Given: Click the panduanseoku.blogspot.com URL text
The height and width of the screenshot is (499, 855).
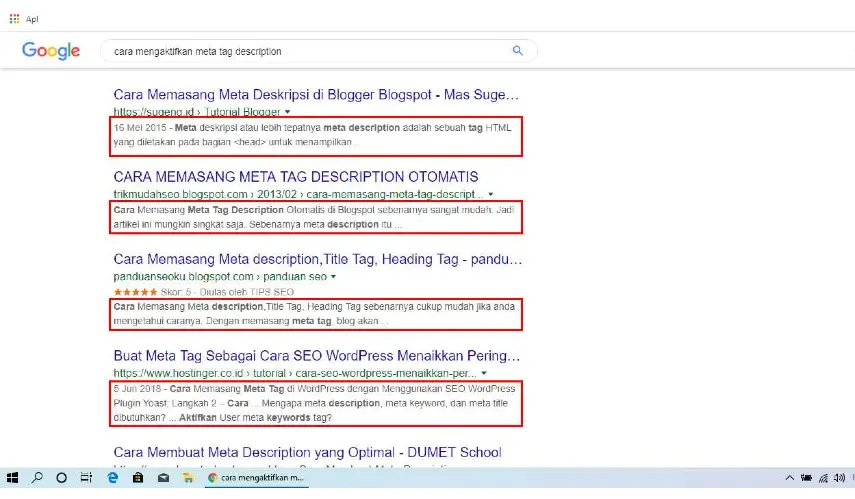Looking at the screenshot, I should coord(220,276).
